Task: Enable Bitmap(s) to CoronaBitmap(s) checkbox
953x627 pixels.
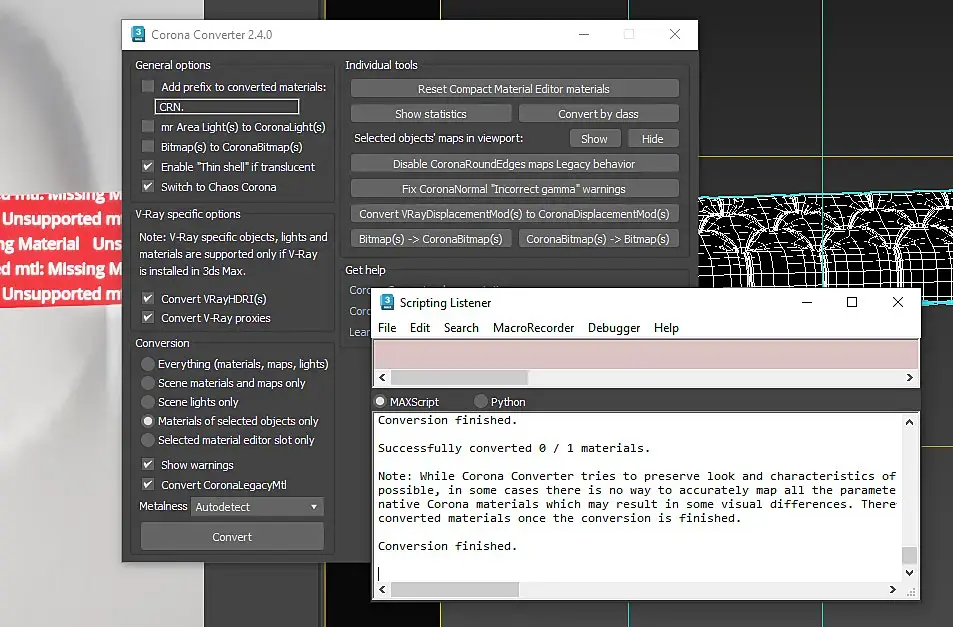Action: pos(148,146)
